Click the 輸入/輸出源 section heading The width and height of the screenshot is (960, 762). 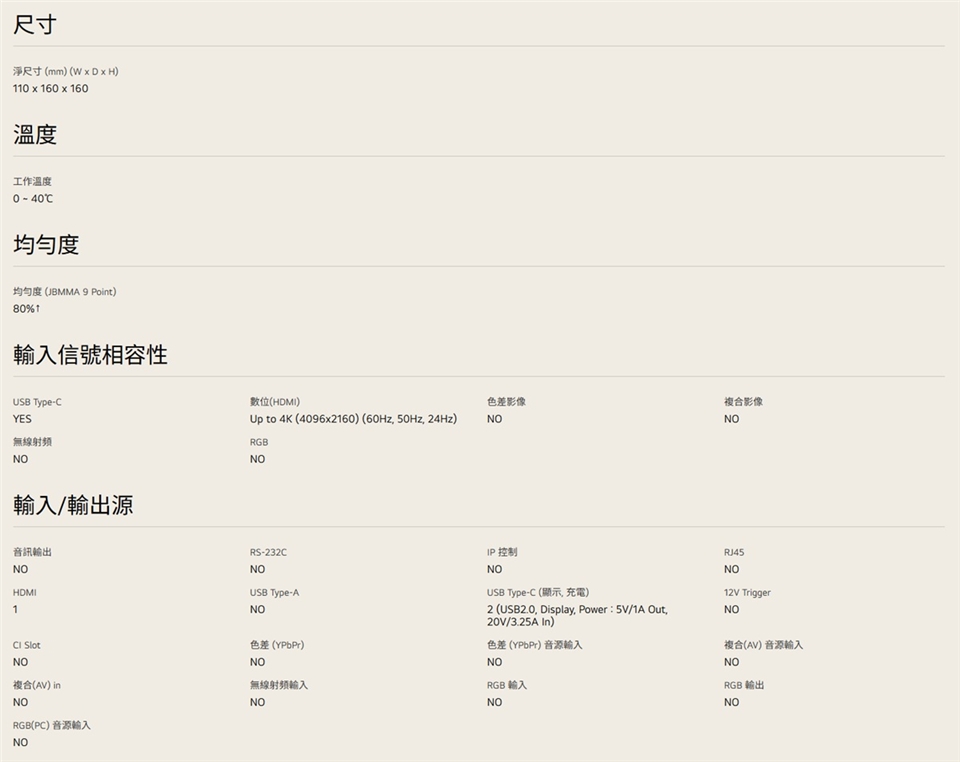pos(73,506)
